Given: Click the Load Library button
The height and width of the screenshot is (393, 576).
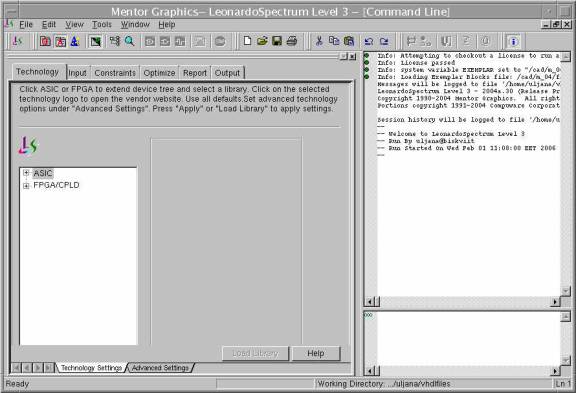Looking at the screenshot, I should click(255, 353).
